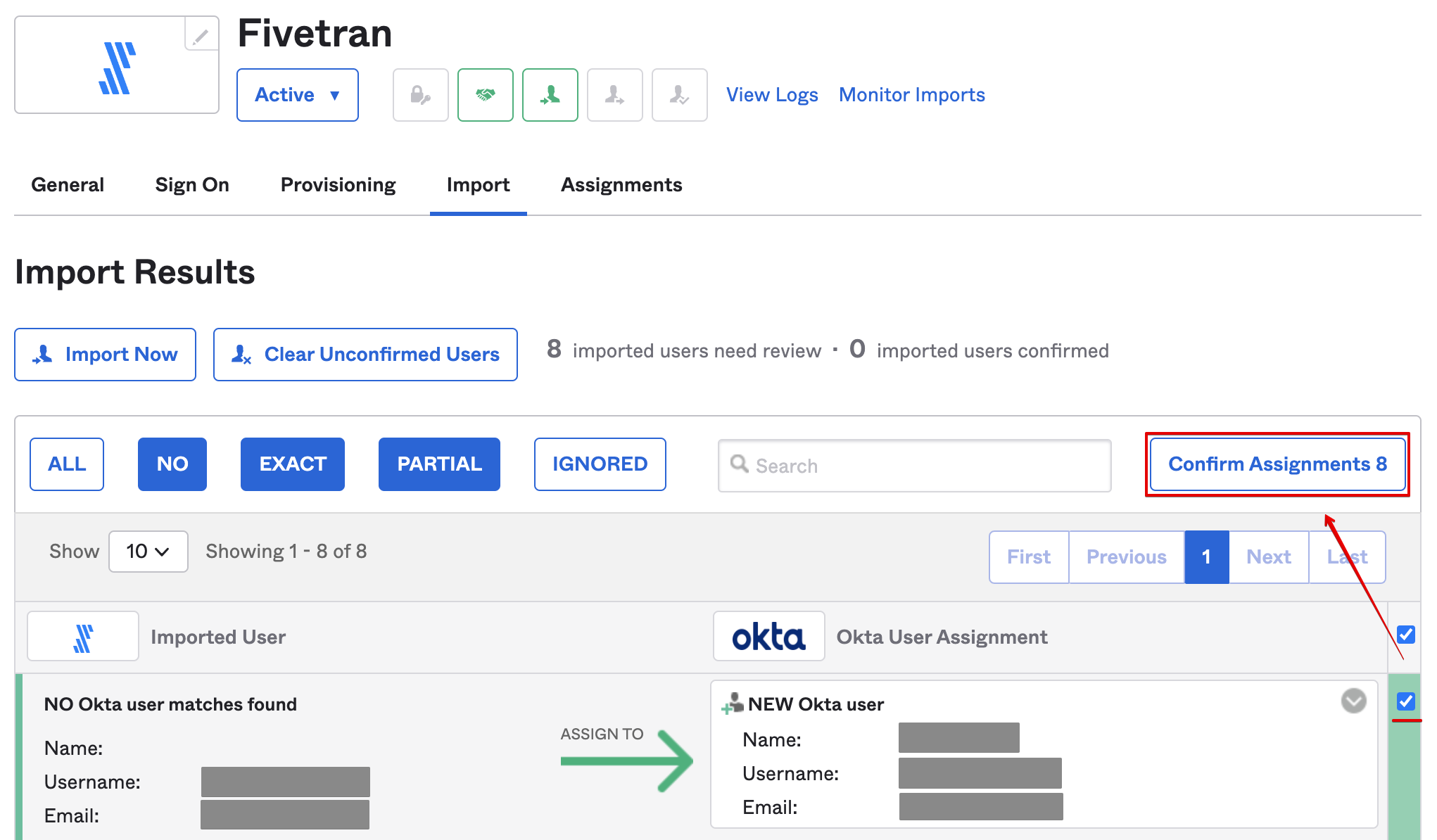This screenshot has width=1437, height=840.
Task: Click the magnifier icon in Search box
Action: (739, 464)
